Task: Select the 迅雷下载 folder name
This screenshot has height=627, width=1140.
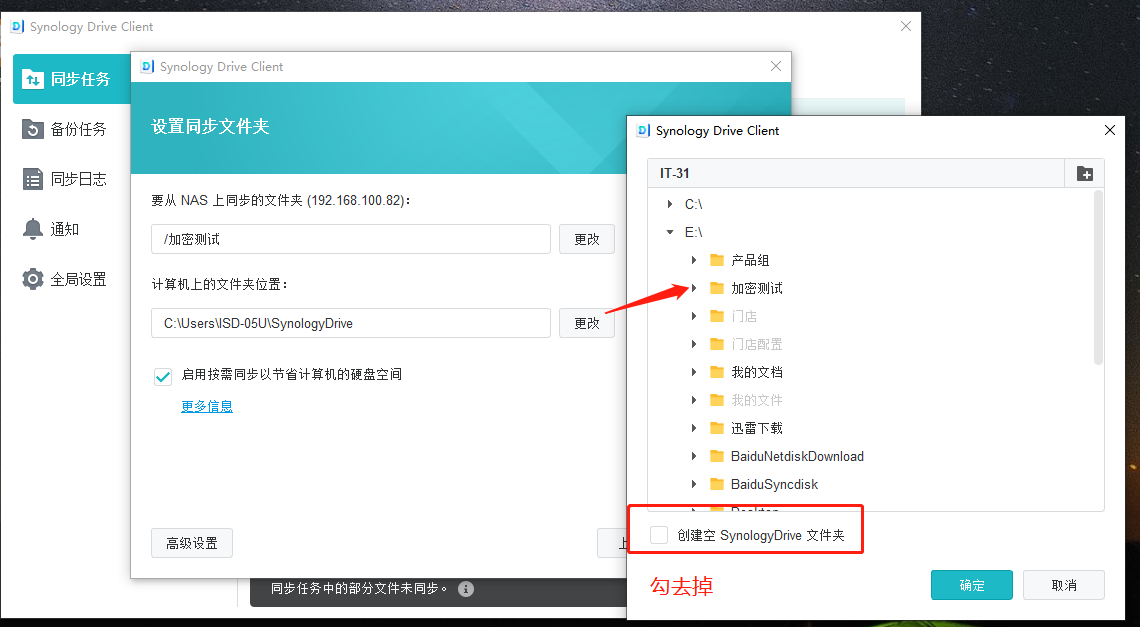Action: [x=757, y=428]
